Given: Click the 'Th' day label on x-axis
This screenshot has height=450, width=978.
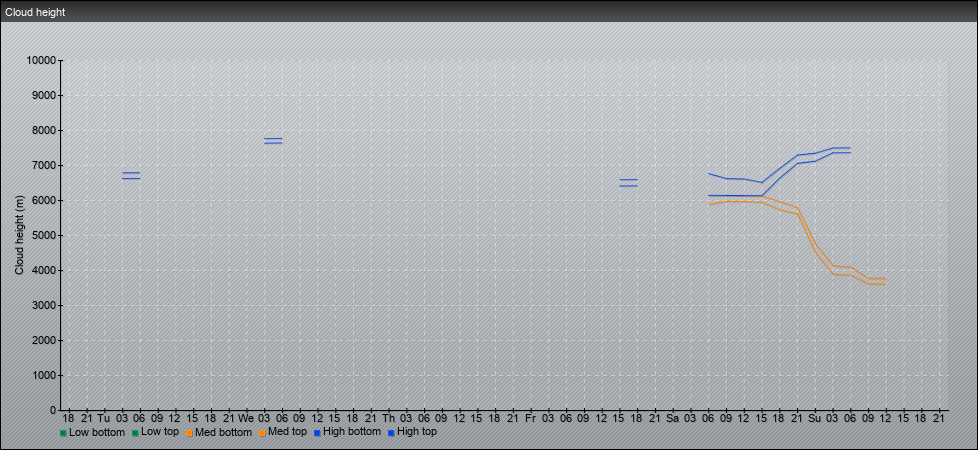Looking at the screenshot, I should pos(389,418).
